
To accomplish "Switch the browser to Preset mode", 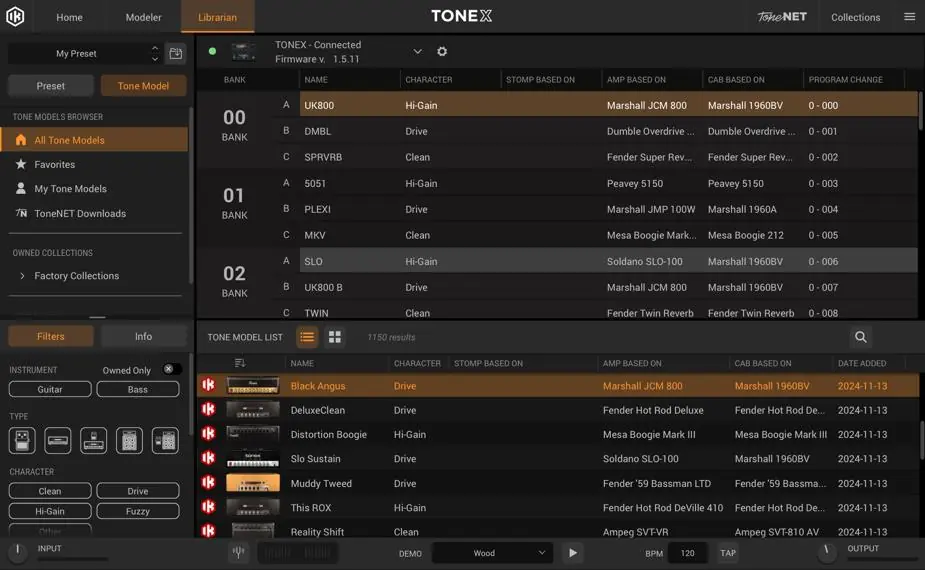I will (51, 86).
